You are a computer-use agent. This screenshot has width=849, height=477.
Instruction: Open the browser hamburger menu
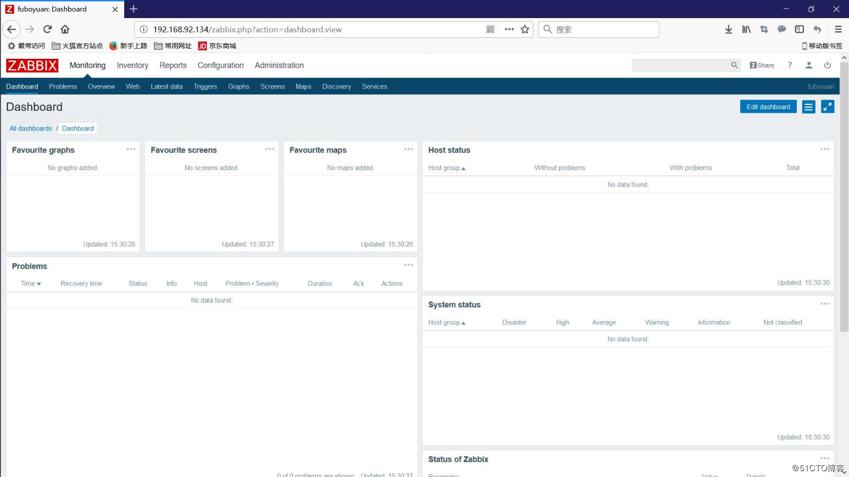(x=838, y=29)
